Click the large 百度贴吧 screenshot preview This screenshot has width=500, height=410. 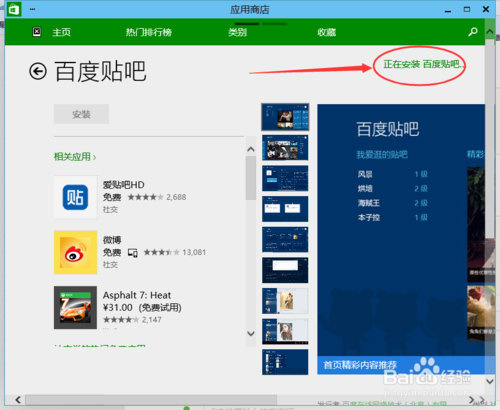point(401,239)
